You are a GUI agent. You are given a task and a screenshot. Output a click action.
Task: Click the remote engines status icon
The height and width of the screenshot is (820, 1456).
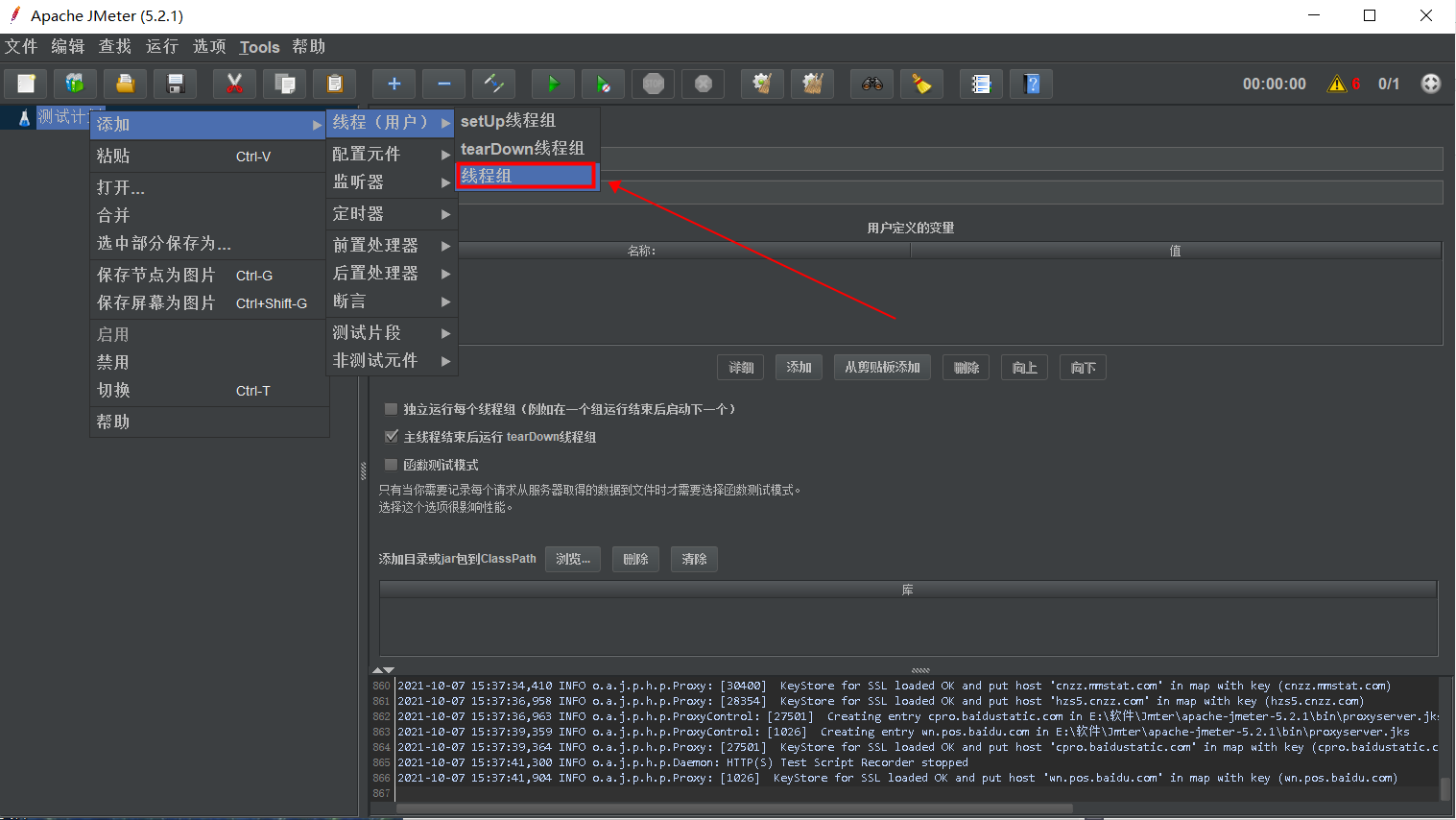click(x=1430, y=84)
